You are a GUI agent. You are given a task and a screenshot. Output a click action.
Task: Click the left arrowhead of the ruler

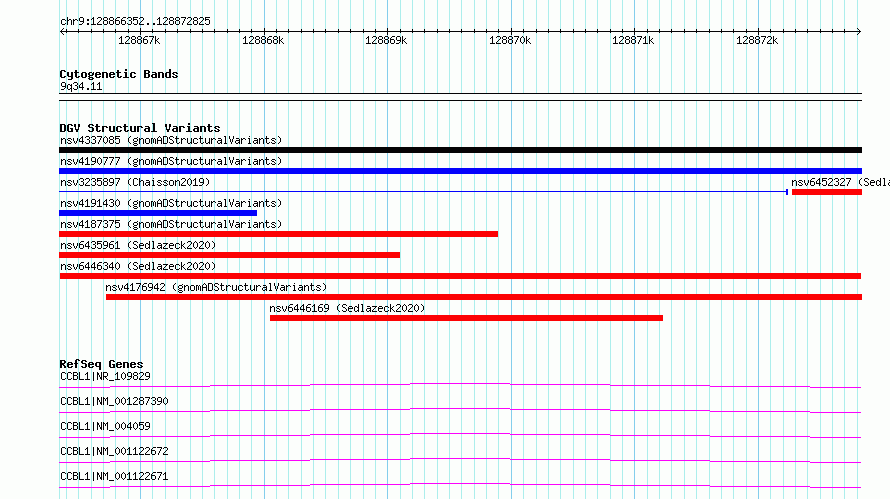(x=62, y=31)
